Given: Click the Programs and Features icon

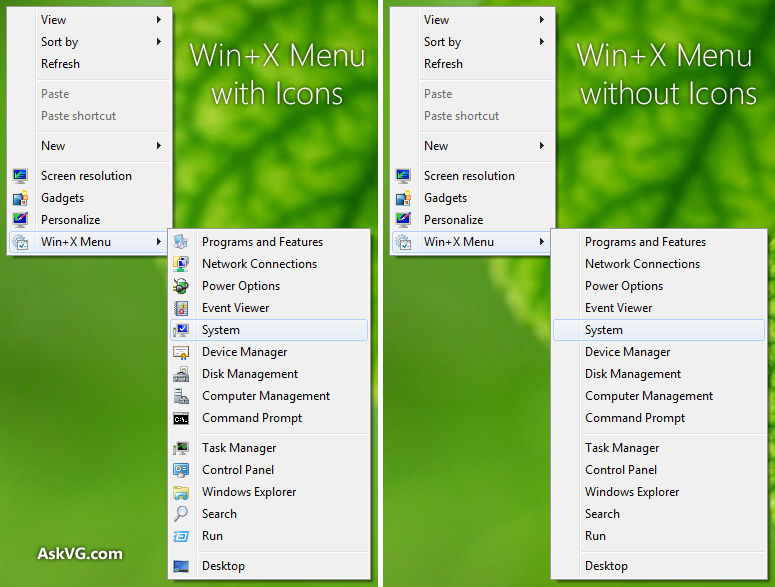Looking at the screenshot, I should [181, 242].
